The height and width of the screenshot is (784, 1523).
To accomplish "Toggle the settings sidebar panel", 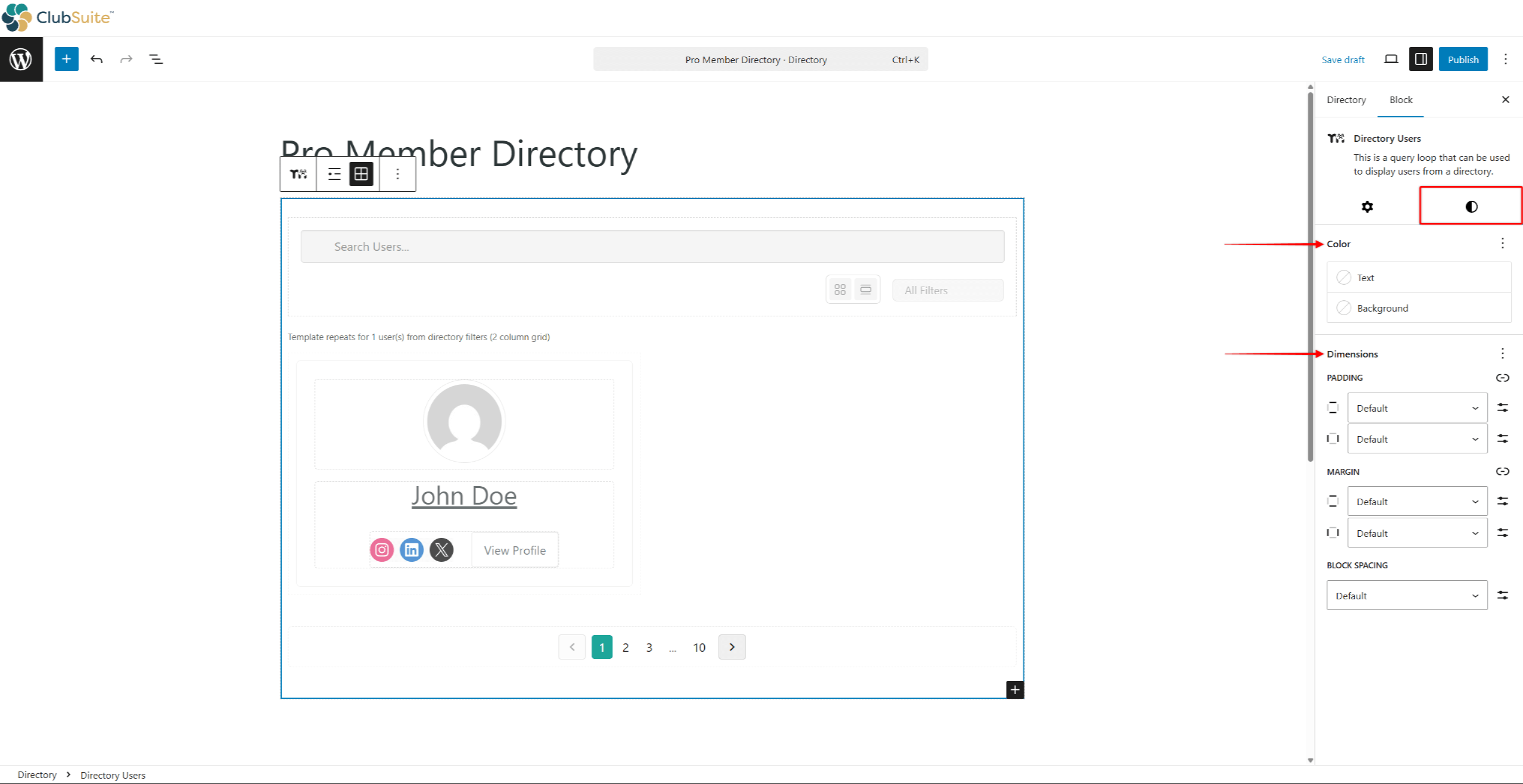I will pos(1421,59).
